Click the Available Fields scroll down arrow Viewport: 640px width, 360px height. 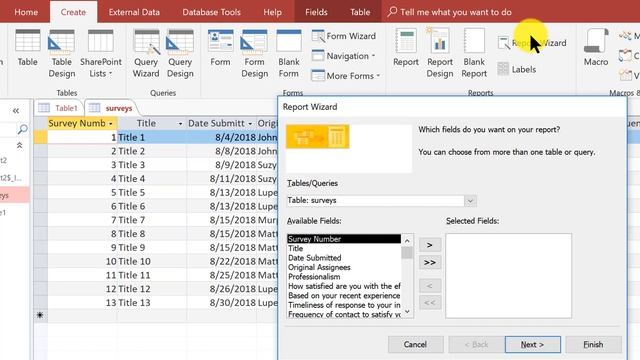point(407,311)
